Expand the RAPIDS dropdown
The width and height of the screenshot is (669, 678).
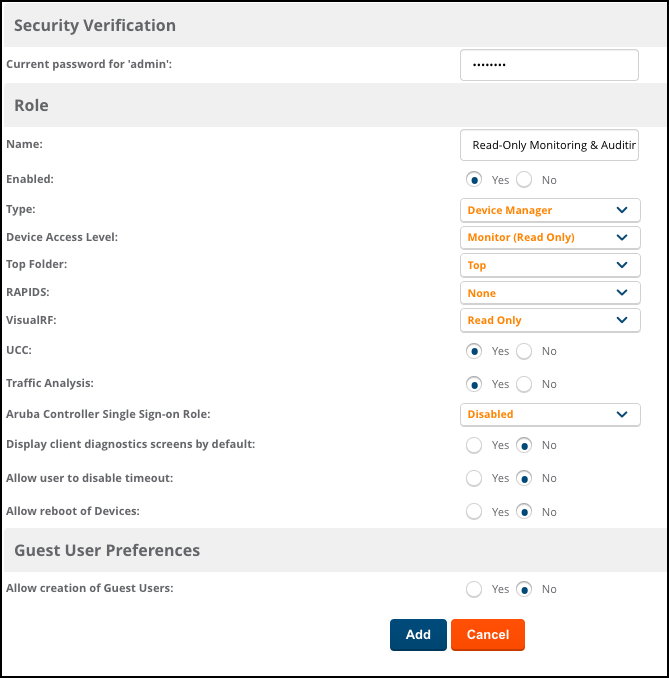pyautogui.click(x=549, y=293)
